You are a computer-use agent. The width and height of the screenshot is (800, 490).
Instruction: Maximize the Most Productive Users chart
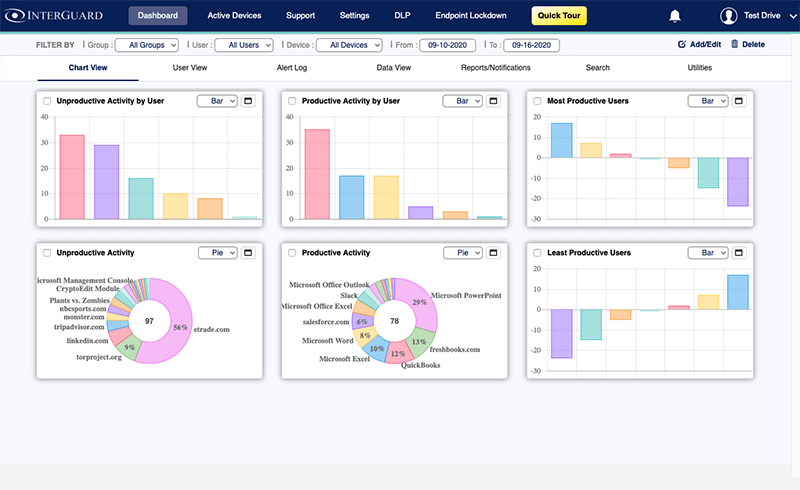(x=738, y=101)
